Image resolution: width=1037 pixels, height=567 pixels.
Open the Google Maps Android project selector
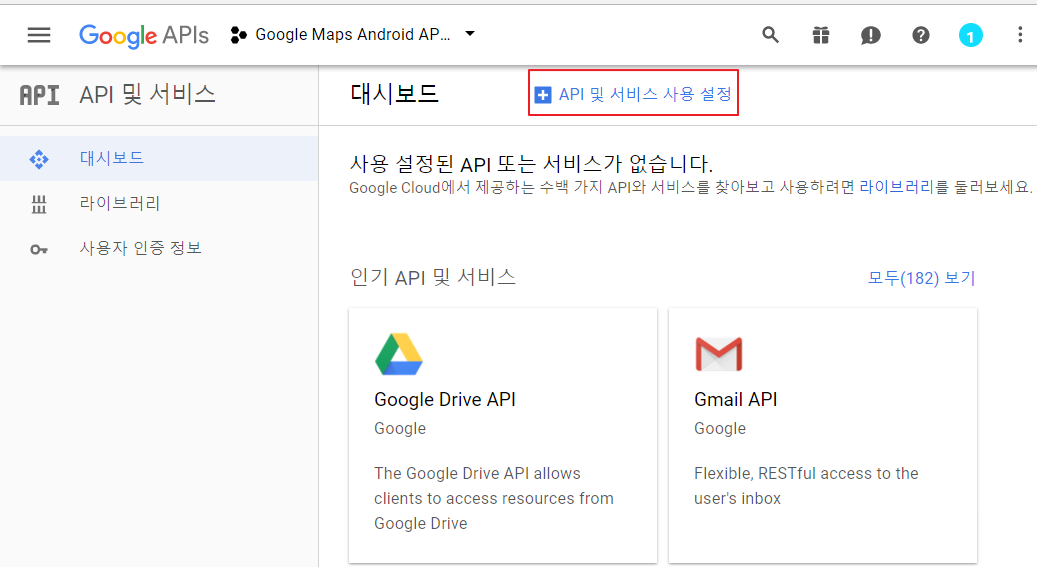click(x=353, y=34)
